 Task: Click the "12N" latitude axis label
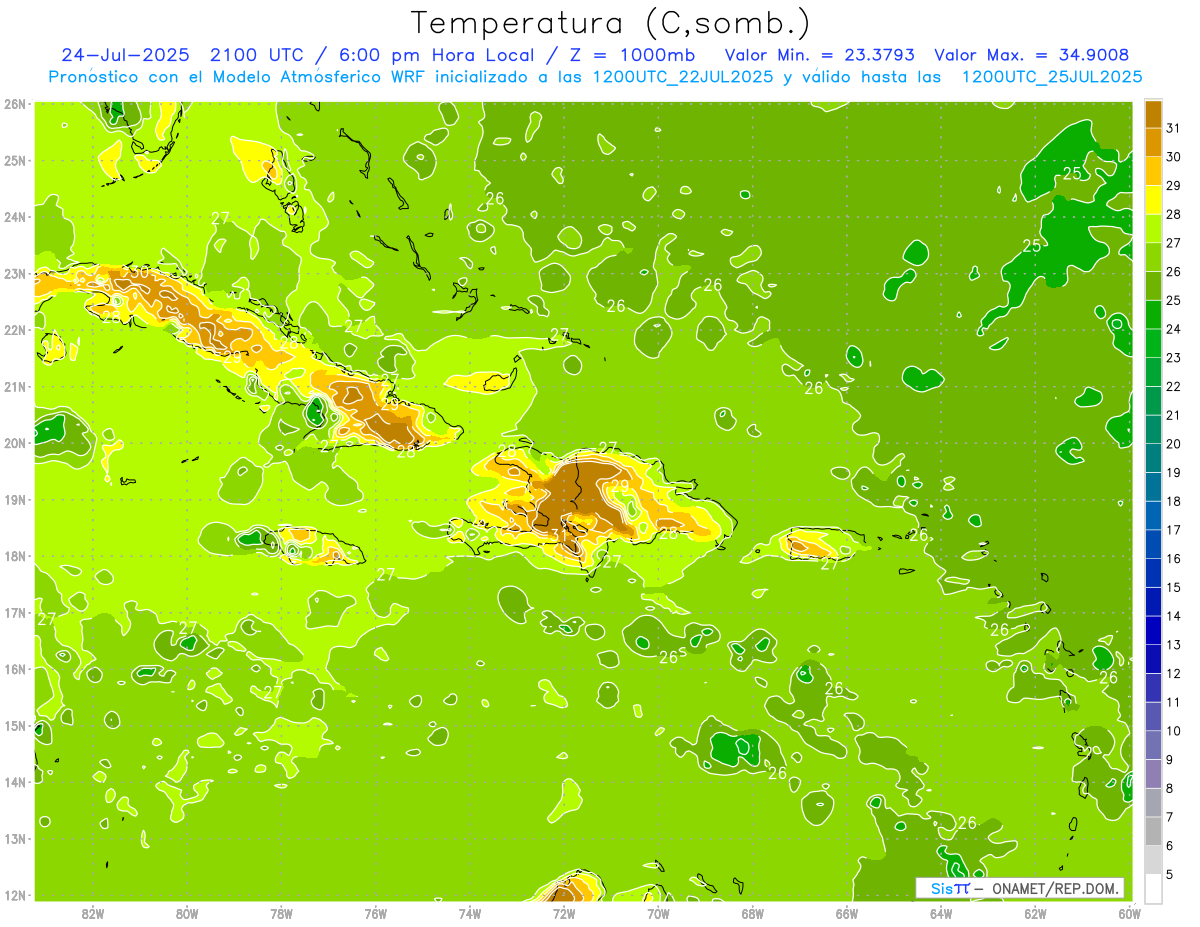(x=14, y=895)
